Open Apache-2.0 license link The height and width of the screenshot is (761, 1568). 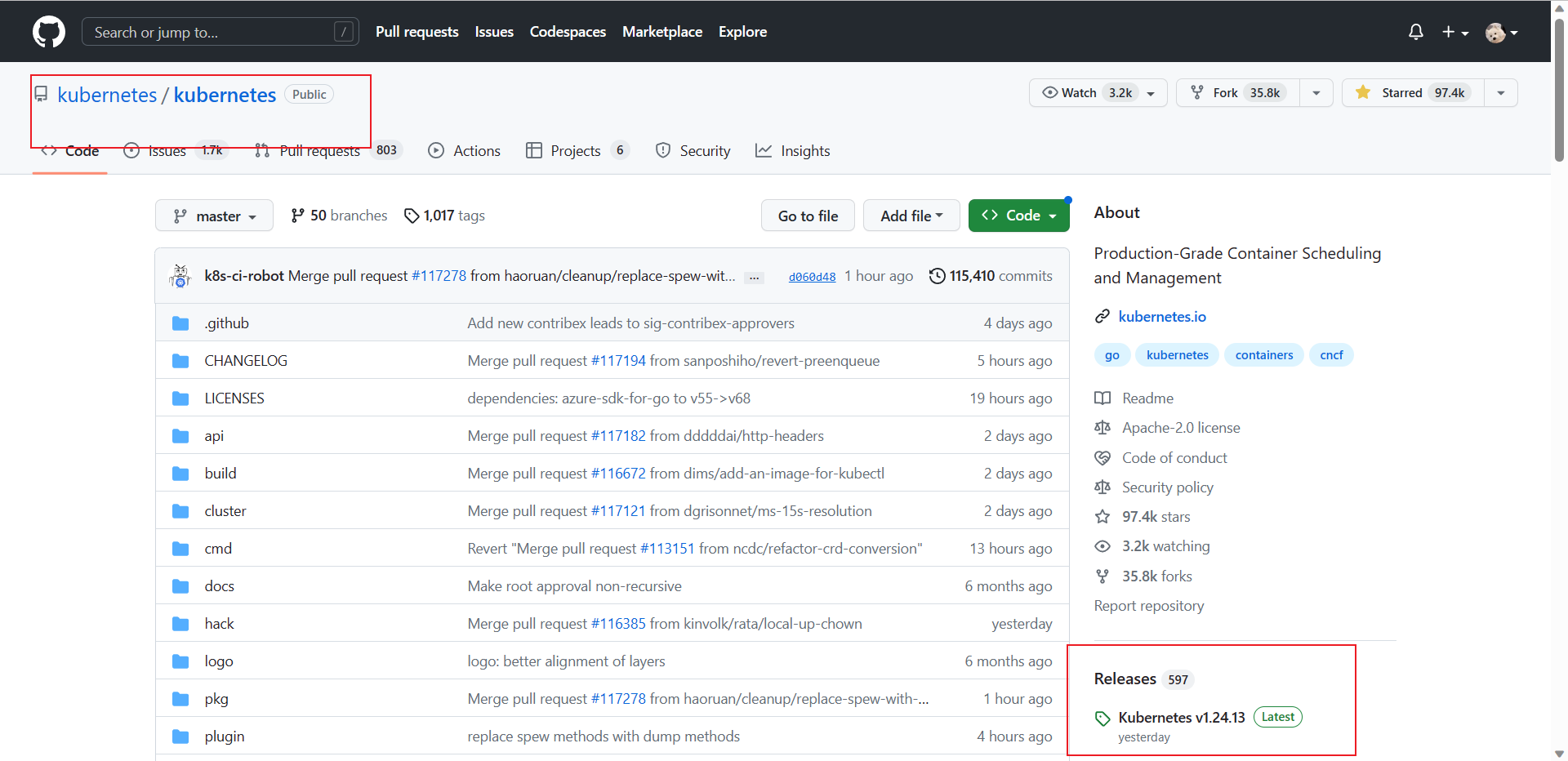(x=1167, y=428)
